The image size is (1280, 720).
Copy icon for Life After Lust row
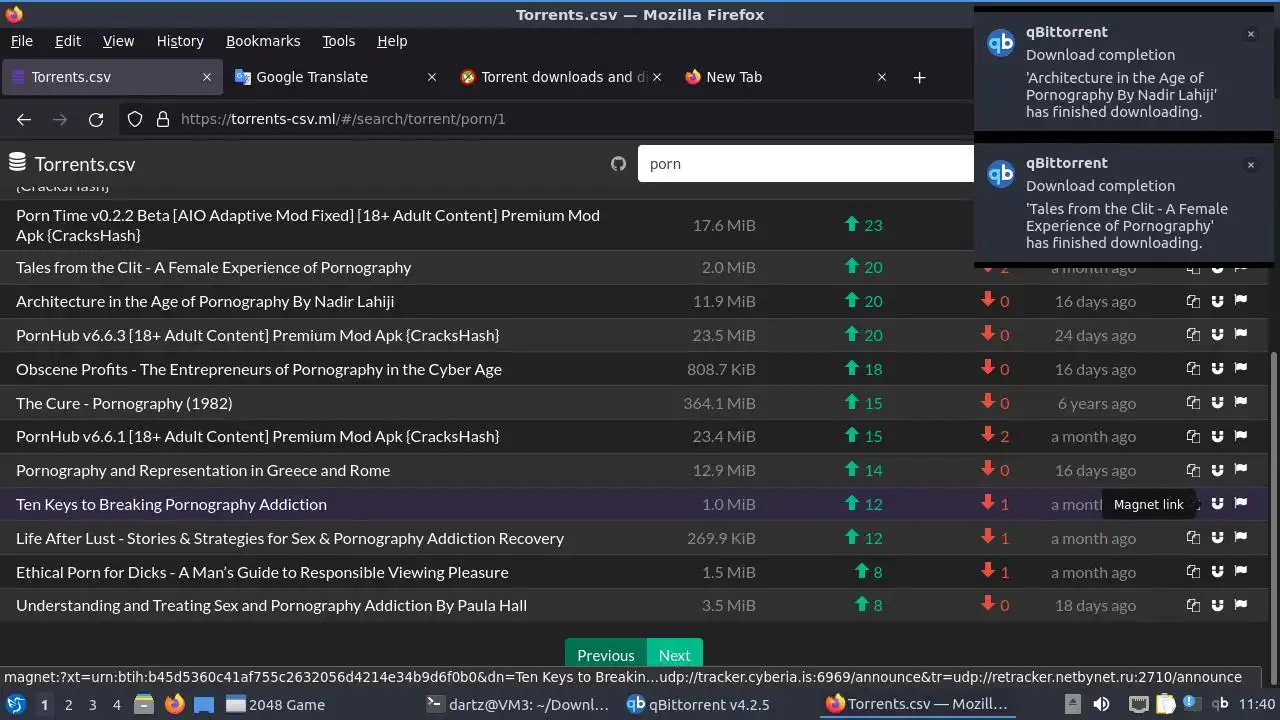pos(1193,537)
